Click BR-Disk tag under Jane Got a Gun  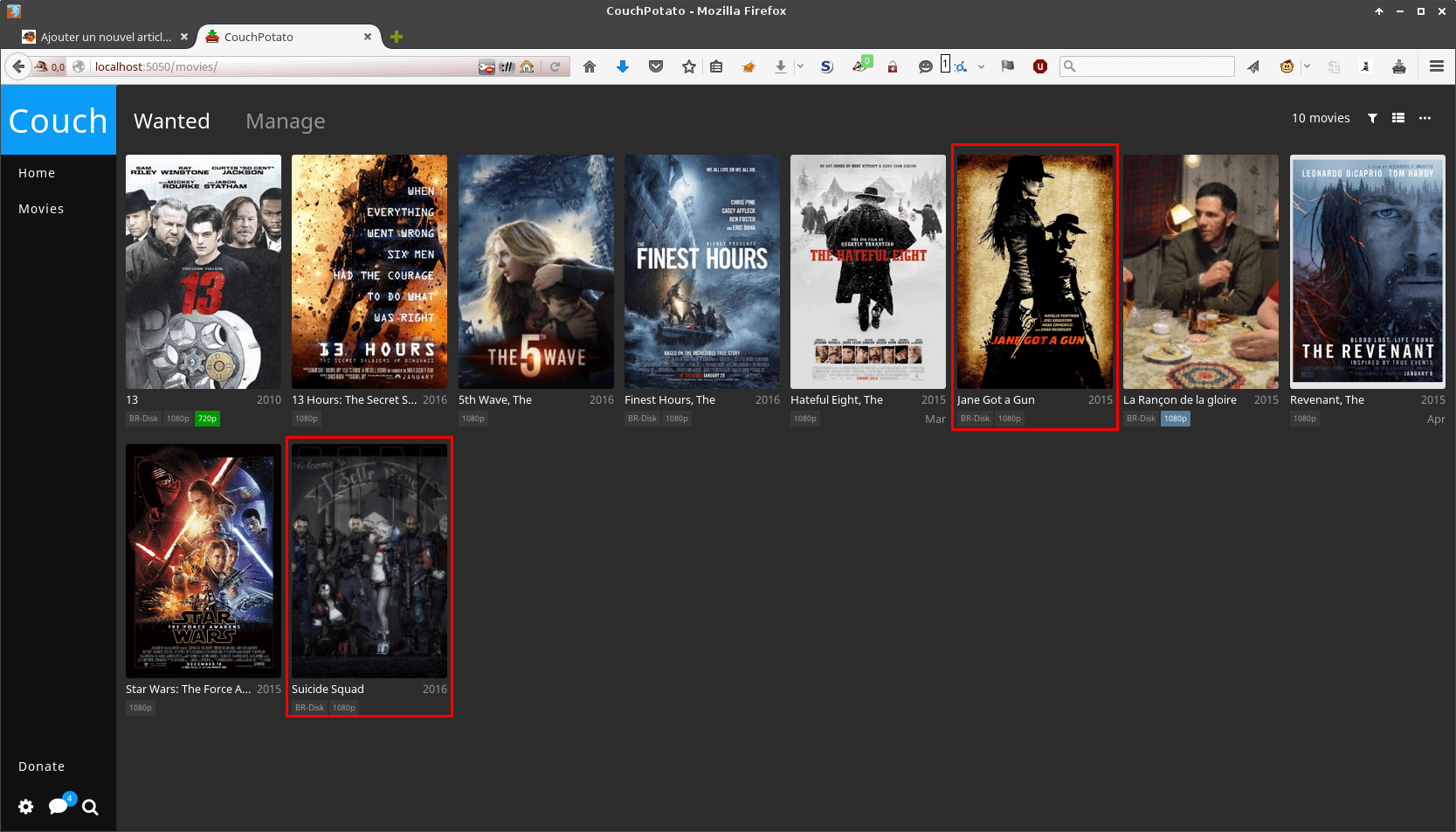tap(975, 419)
